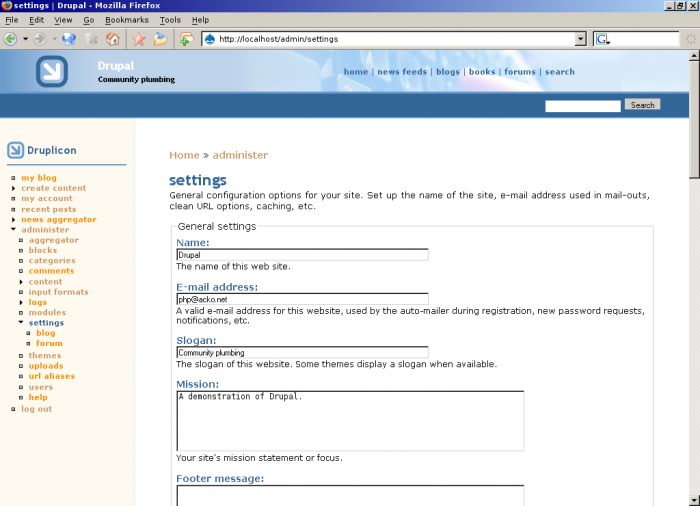This screenshot has width=700, height=506.
Task: Open the File menu
Action: (x=12, y=20)
